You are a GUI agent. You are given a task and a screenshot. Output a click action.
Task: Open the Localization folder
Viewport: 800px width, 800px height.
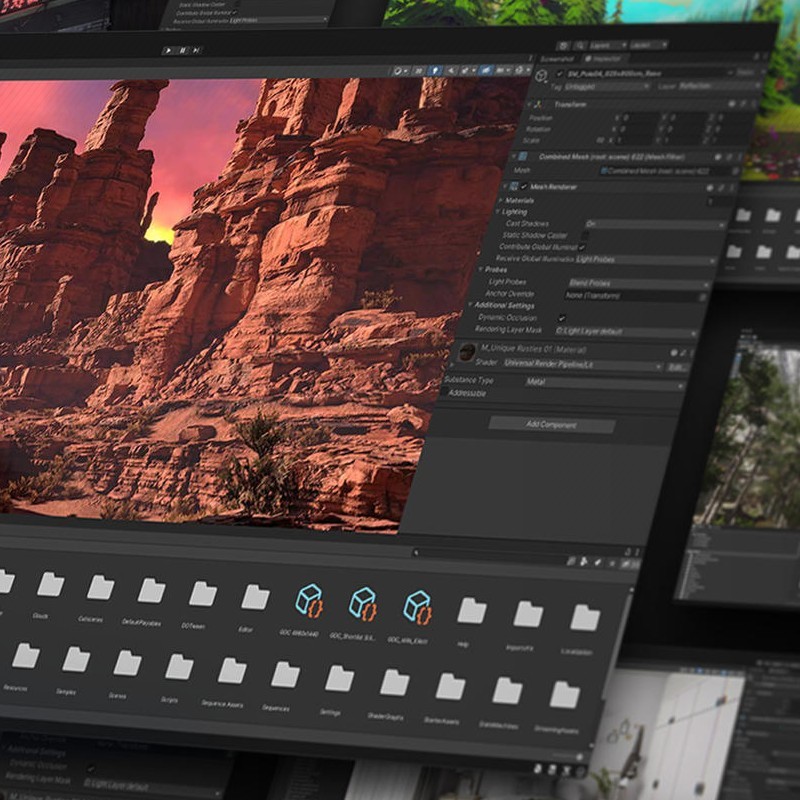click(x=585, y=618)
